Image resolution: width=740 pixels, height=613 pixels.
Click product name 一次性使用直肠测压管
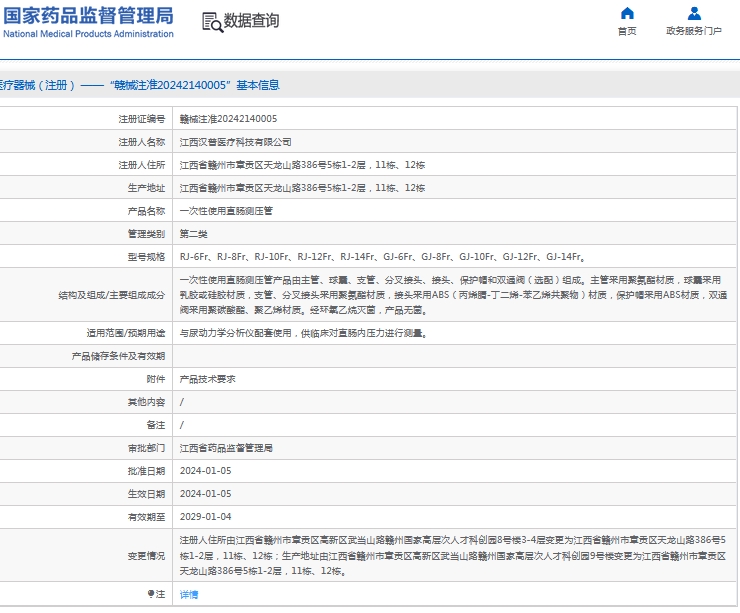pyautogui.click(x=226, y=211)
